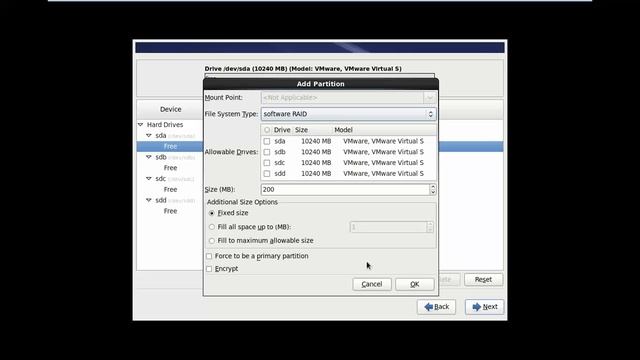Check the sdc drive checkbox
The image size is (640, 360).
pos(267,163)
